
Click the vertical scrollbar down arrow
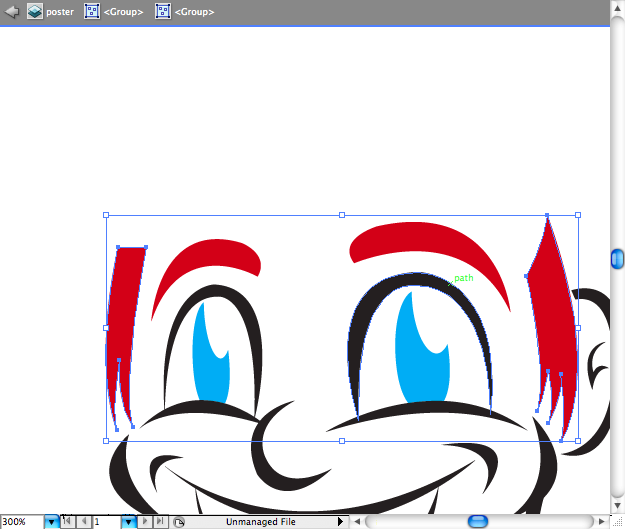(x=617, y=505)
